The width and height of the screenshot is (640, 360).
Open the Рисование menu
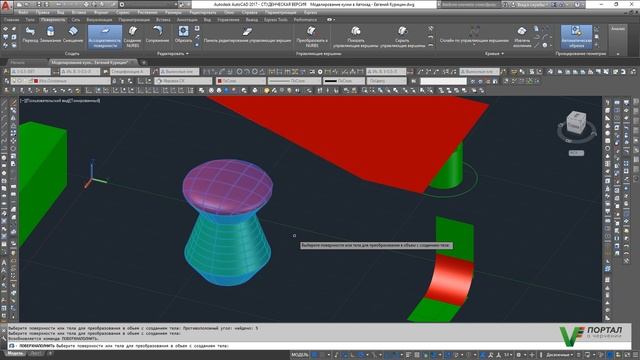[x=147, y=12]
